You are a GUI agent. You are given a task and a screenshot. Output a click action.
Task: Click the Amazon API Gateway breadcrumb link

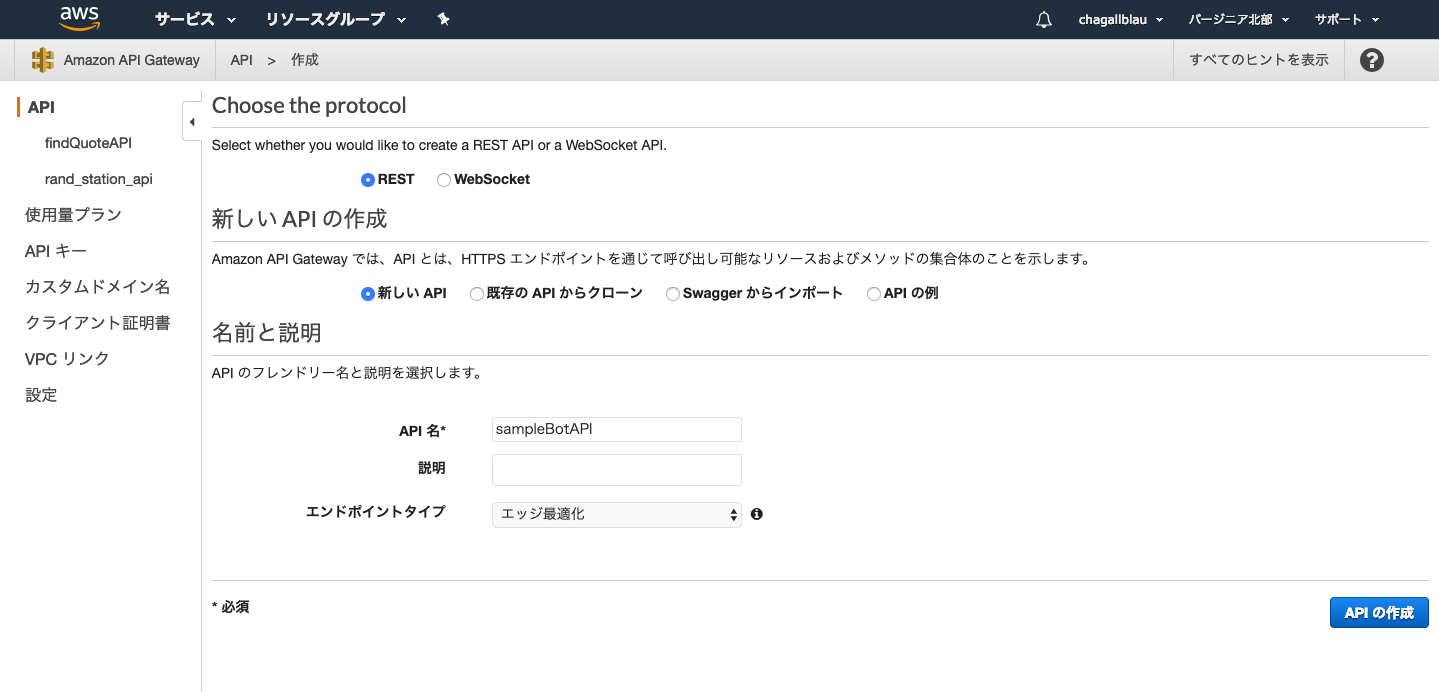132,60
